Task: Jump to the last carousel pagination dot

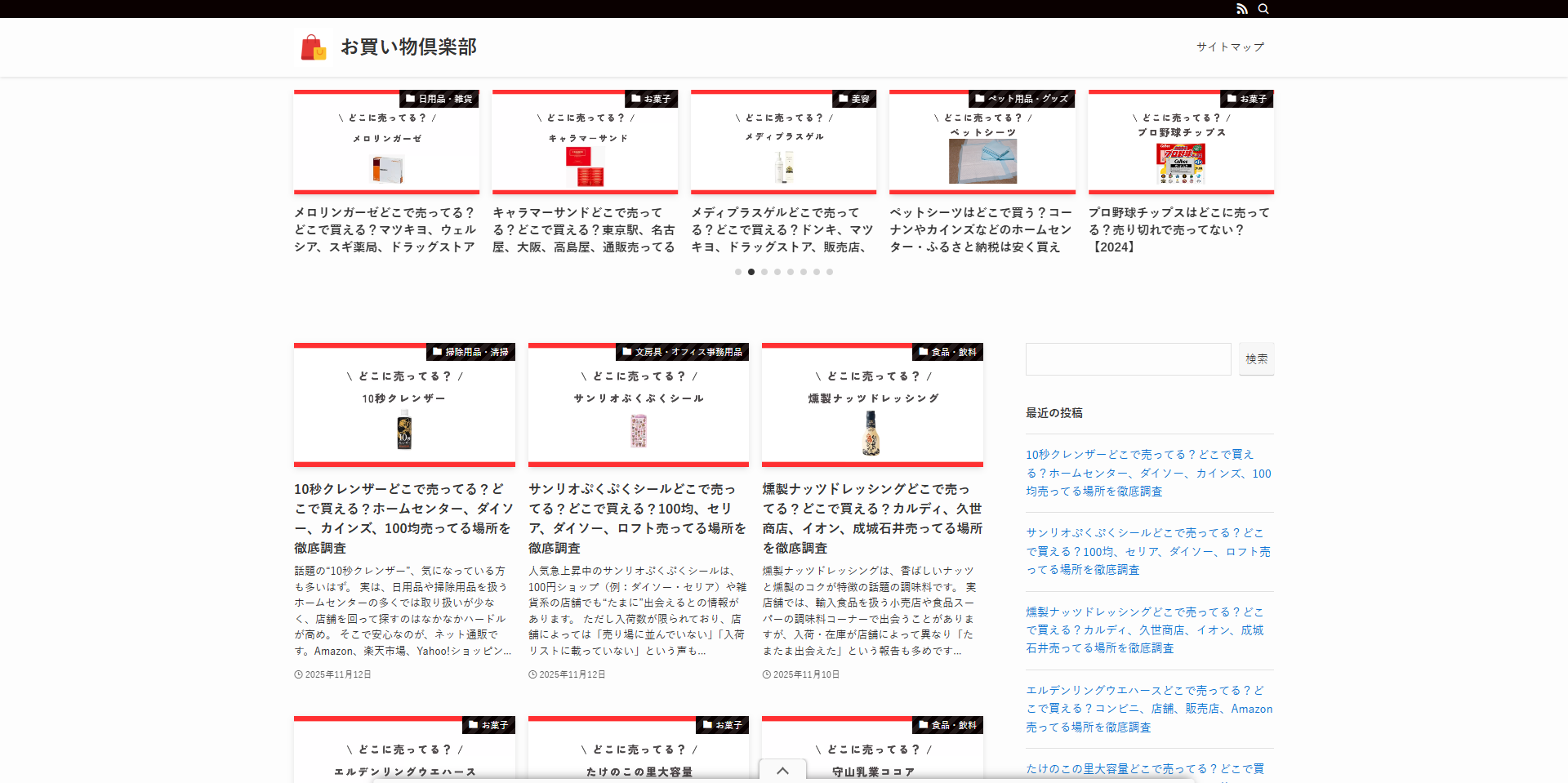Action: click(x=830, y=272)
